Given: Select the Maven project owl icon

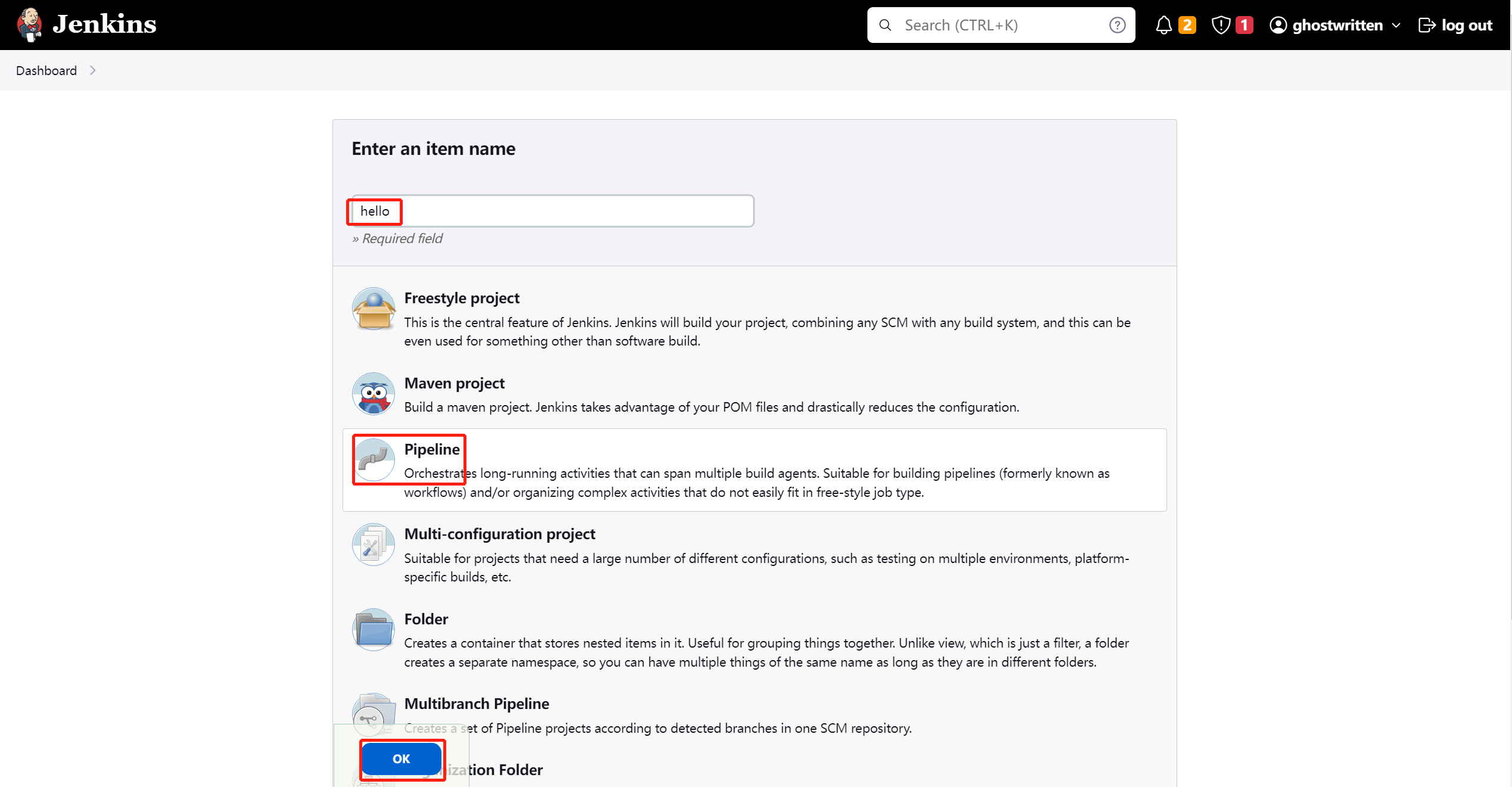Looking at the screenshot, I should 374,394.
